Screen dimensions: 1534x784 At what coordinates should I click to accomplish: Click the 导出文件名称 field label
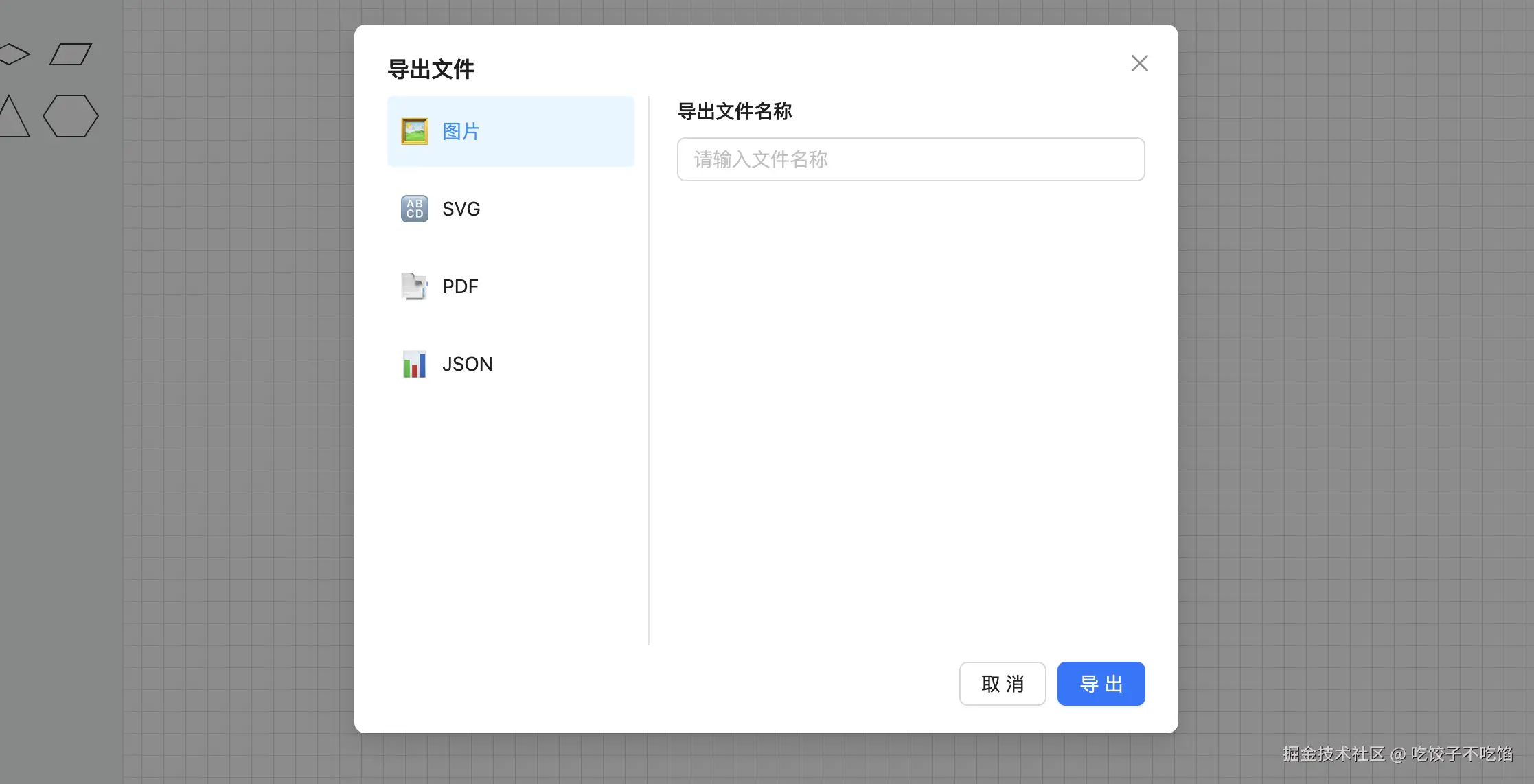734,111
